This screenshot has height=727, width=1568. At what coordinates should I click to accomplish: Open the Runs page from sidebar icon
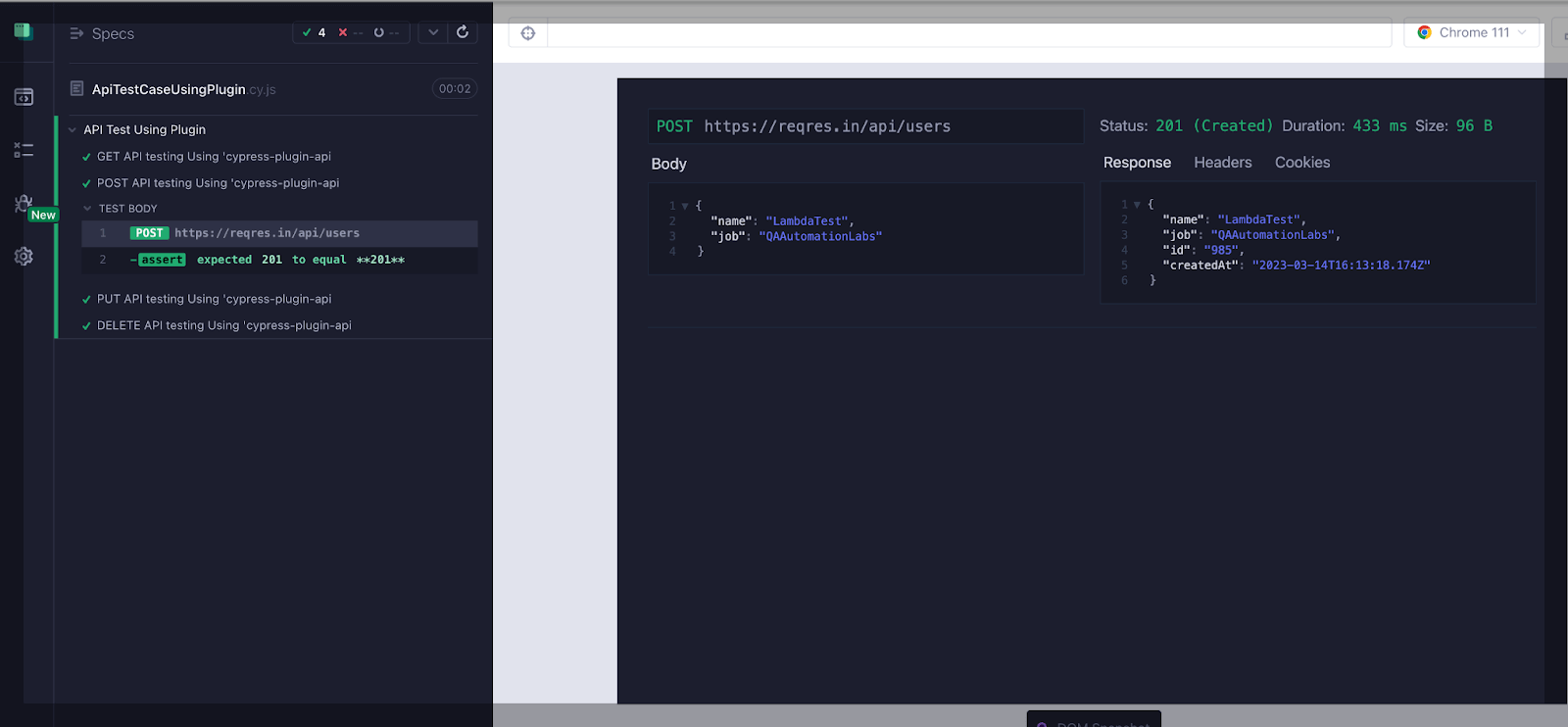coord(24,150)
